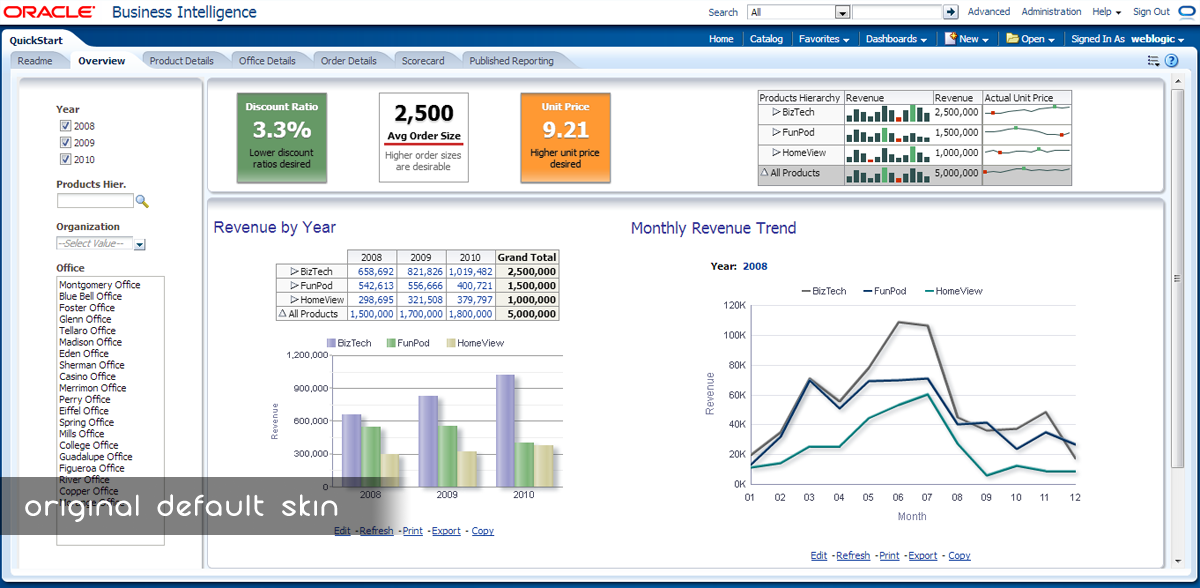This screenshot has height=588, width=1200.
Task: Select Sherman Office in Office list
Action: click(92, 365)
